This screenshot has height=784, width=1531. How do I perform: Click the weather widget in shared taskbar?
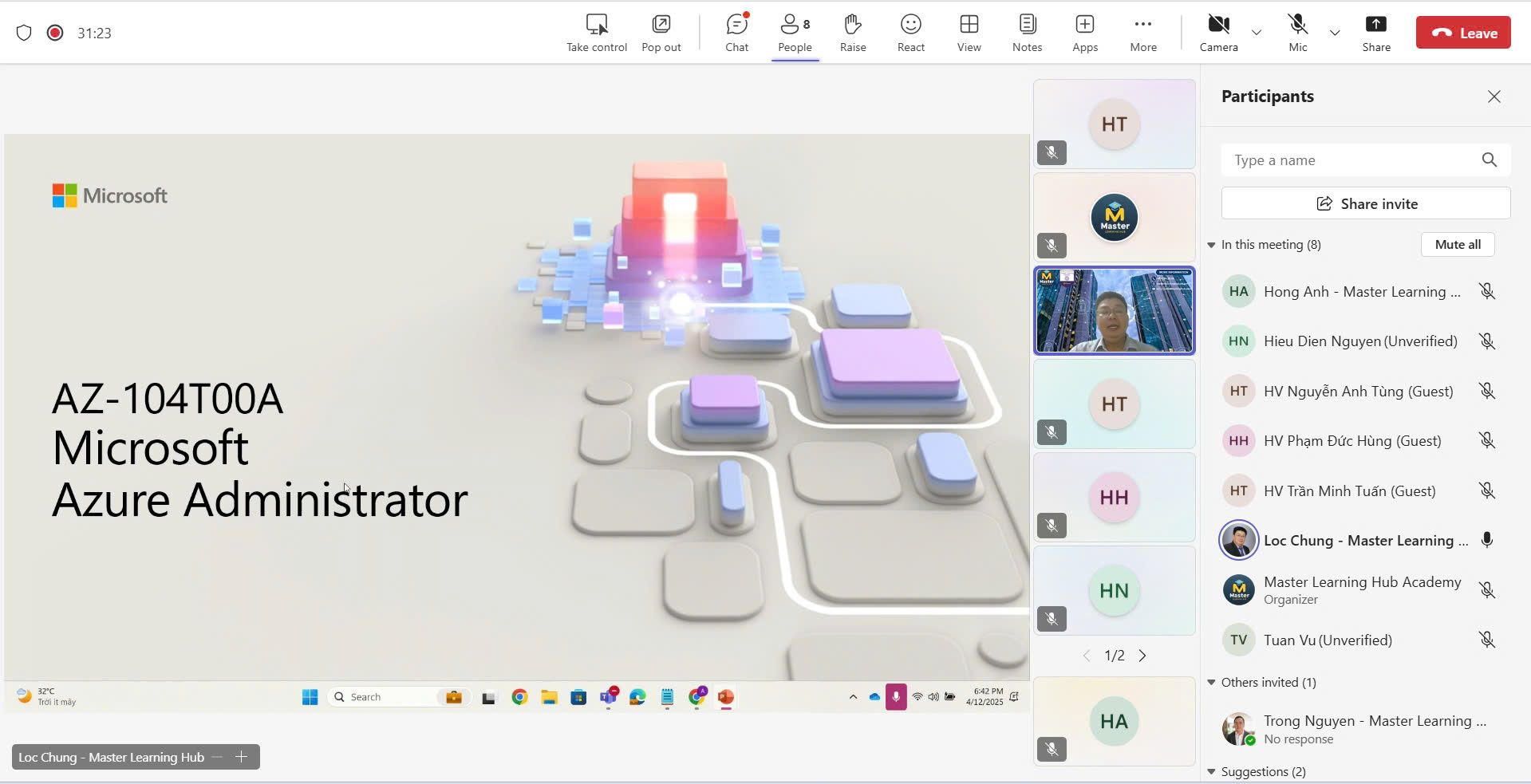pyautogui.click(x=46, y=697)
